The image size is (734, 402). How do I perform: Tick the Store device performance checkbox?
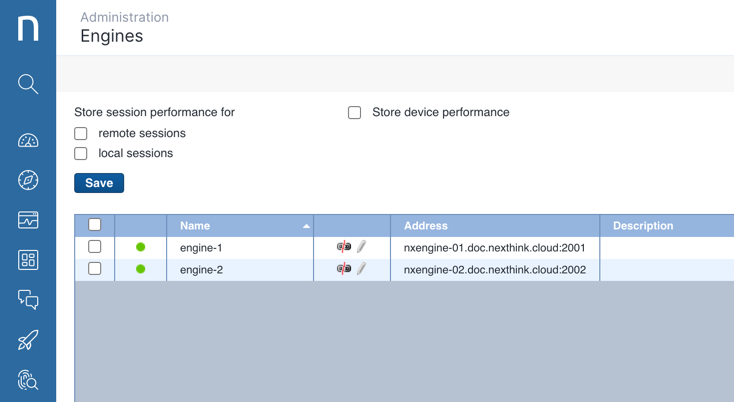coord(354,113)
